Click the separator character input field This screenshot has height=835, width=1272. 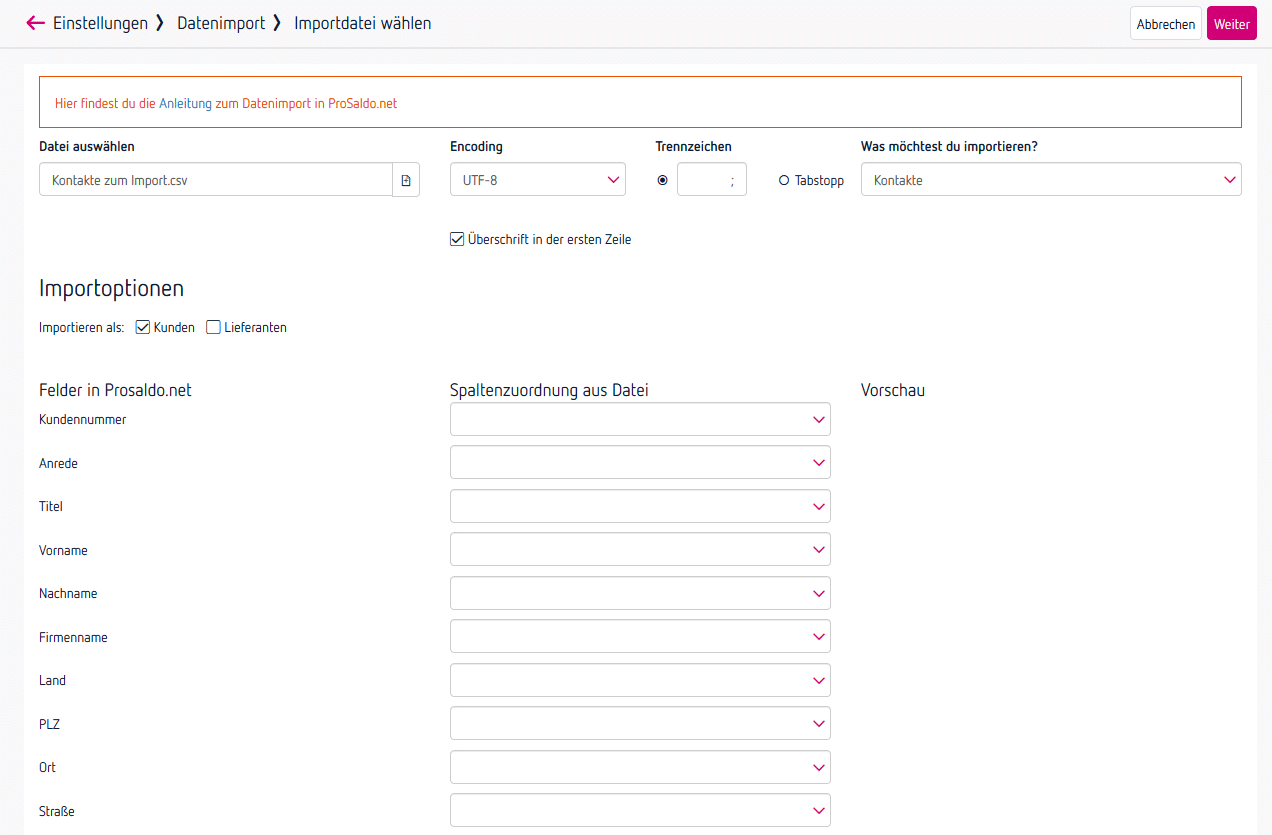712,180
